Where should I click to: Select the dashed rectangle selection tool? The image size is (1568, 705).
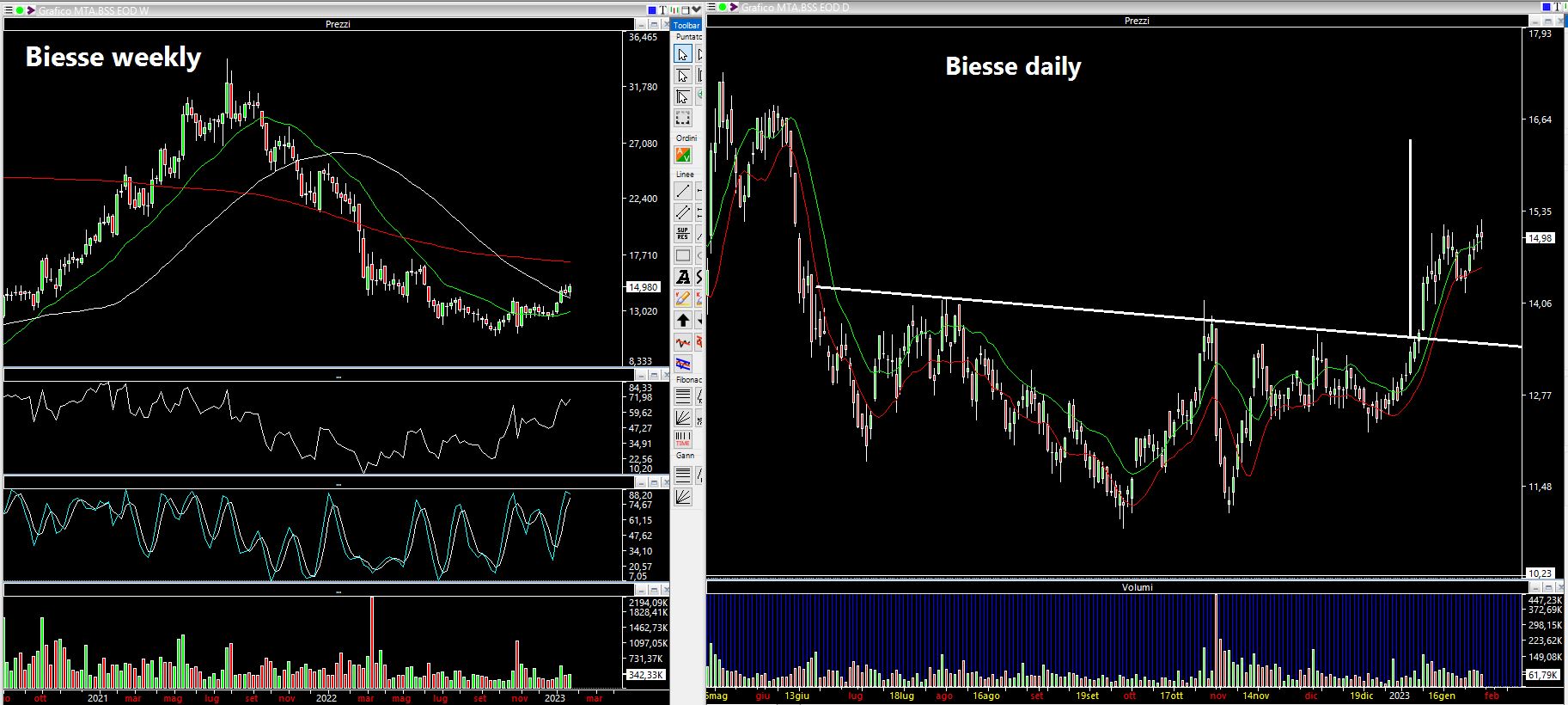(683, 118)
